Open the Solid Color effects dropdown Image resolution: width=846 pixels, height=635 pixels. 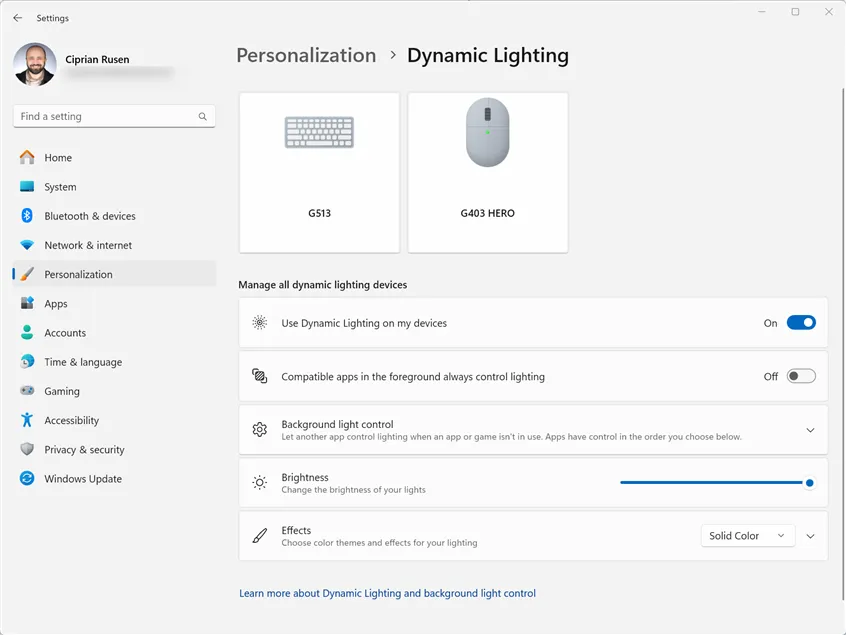pyautogui.click(x=747, y=536)
